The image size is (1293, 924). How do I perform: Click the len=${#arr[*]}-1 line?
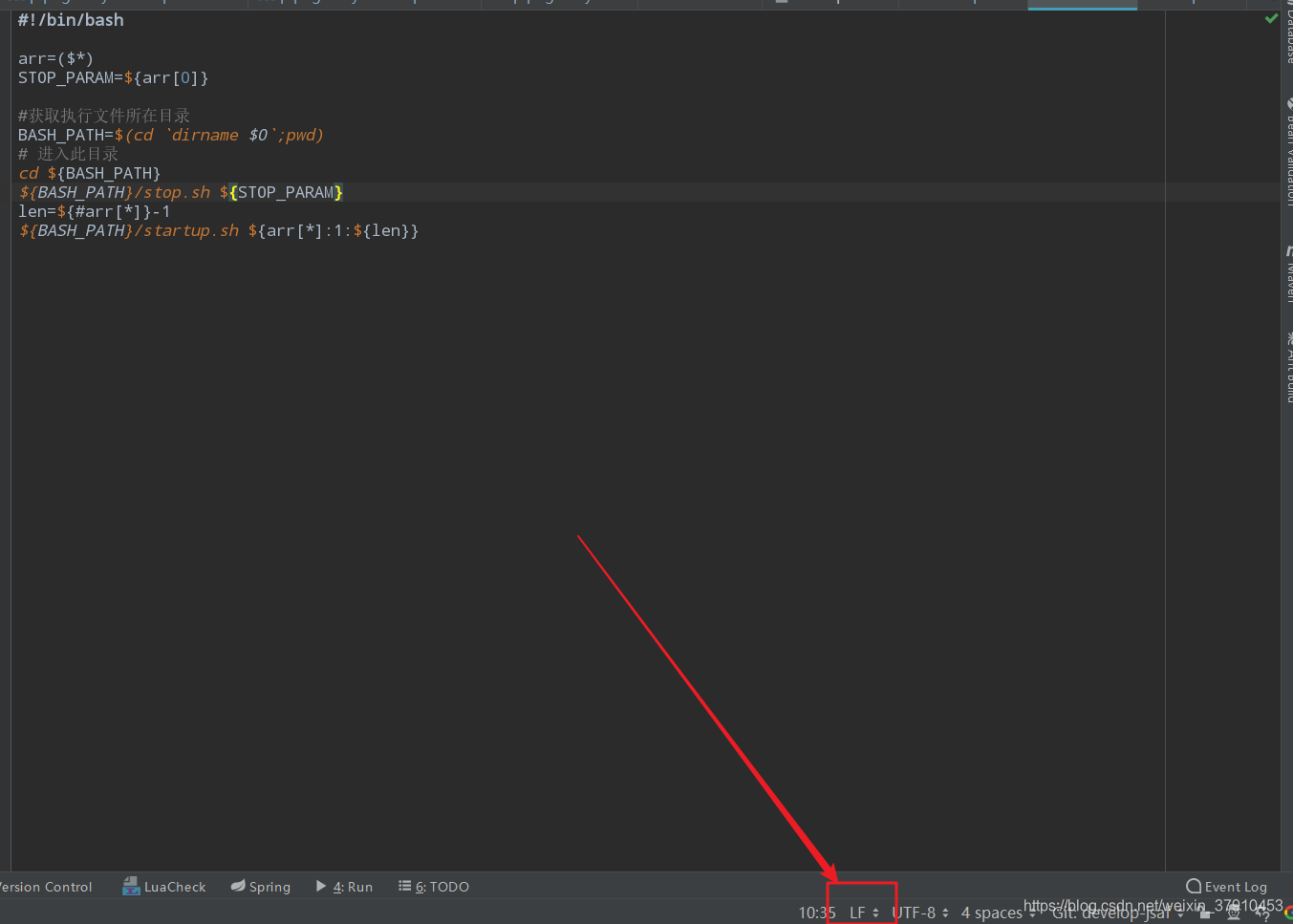tap(94, 211)
